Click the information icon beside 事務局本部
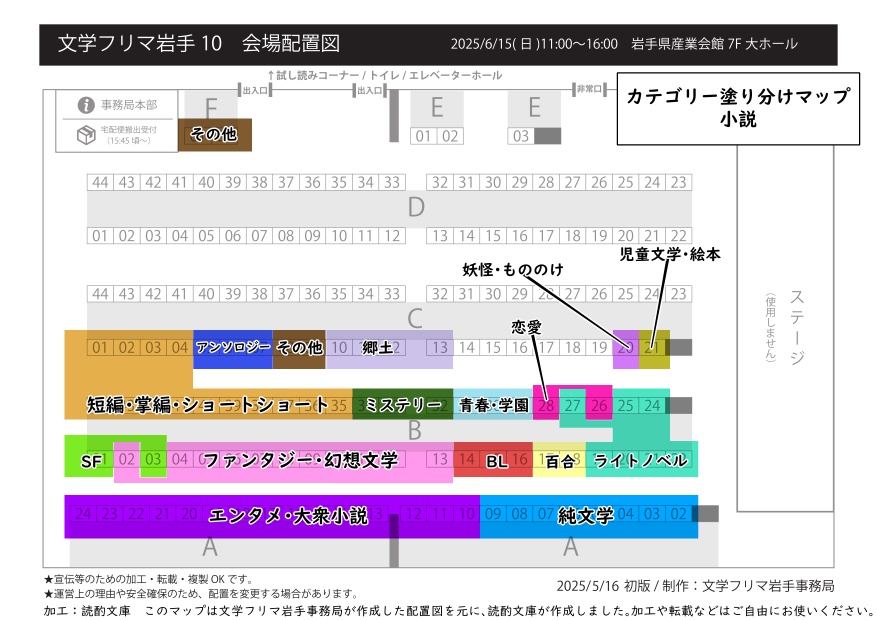 (x=87, y=104)
